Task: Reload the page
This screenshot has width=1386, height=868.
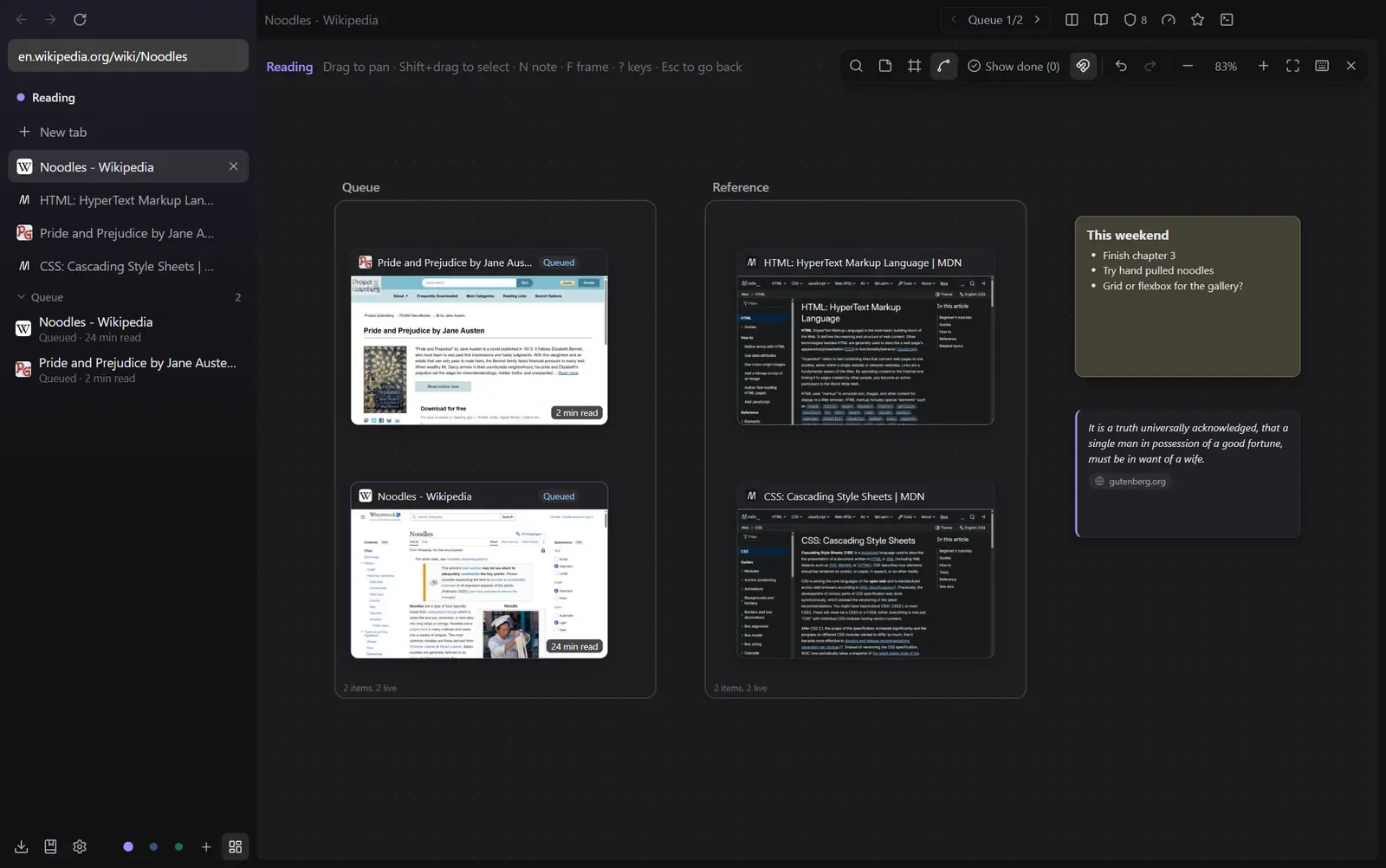Action: click(x=80, y=19)
